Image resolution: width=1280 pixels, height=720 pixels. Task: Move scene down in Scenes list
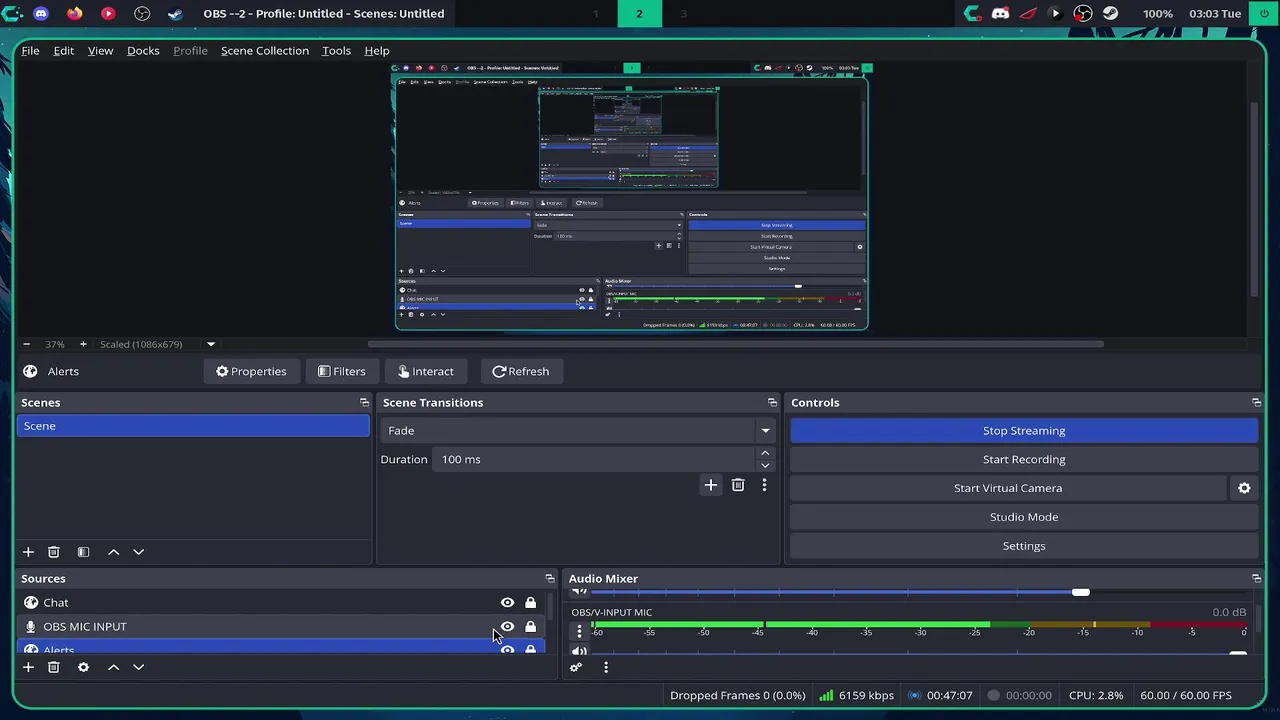[x=139, y=552]
